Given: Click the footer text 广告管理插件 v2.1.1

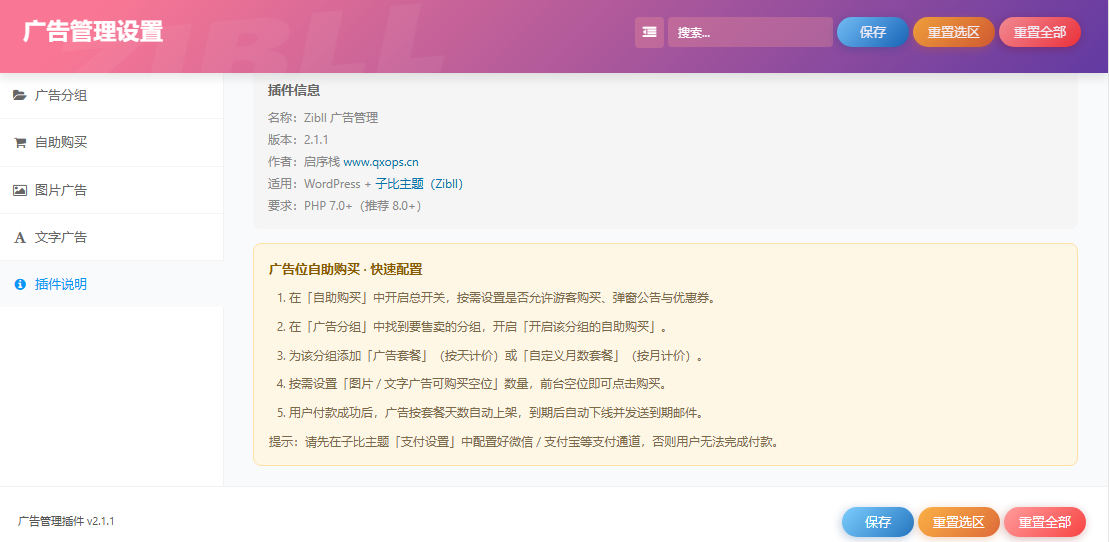Looking at the screenshot, I should click(66, 521).
